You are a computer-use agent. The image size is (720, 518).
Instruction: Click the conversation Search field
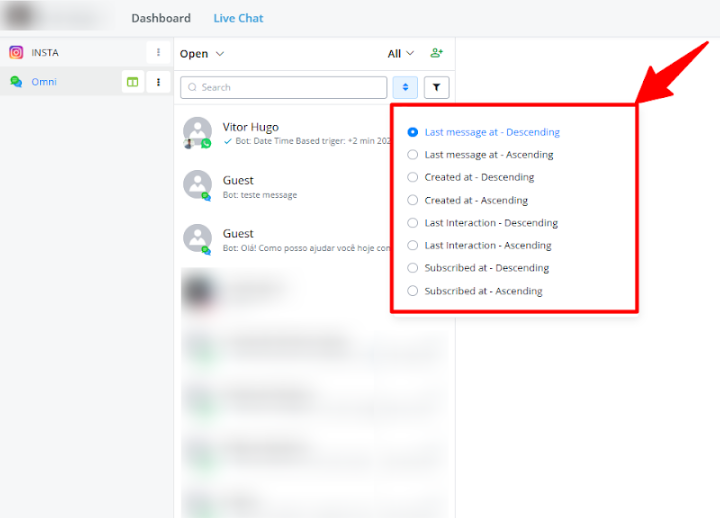284,88
